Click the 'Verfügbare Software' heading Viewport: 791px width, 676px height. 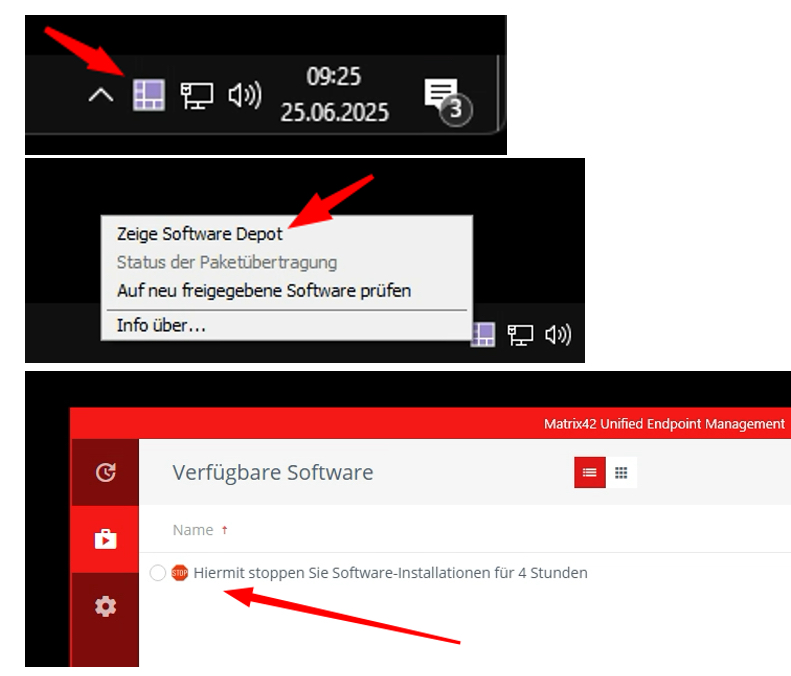pyautogui.click(x=273, y=473)
